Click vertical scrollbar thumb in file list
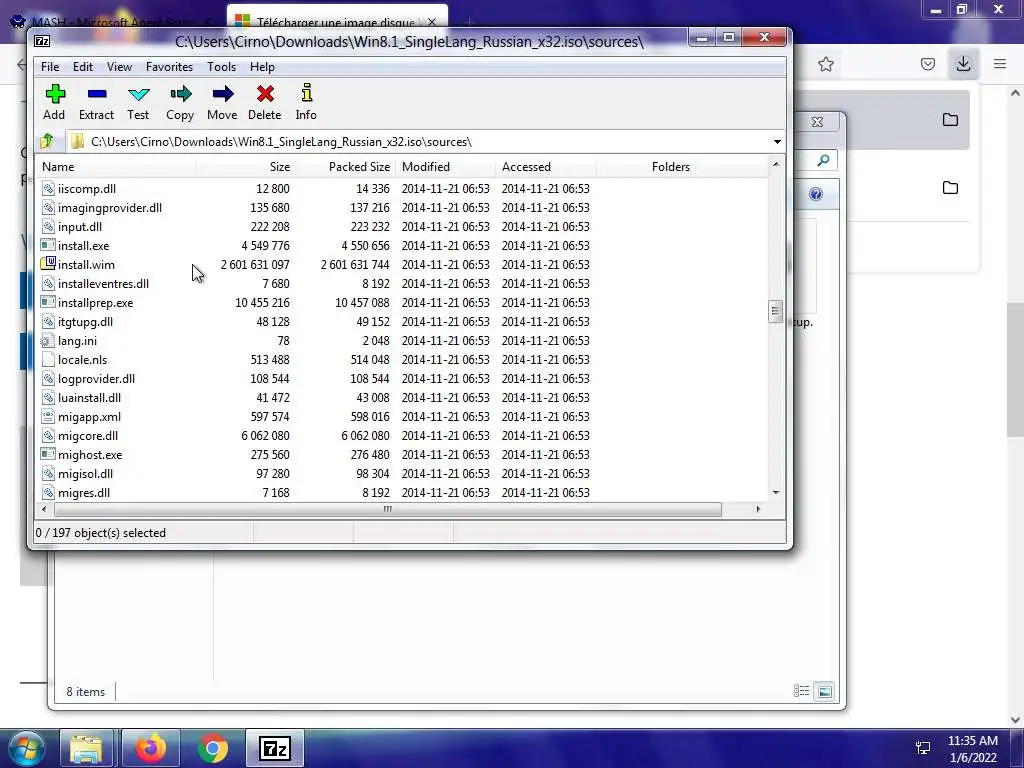 (x=775, y=311)
